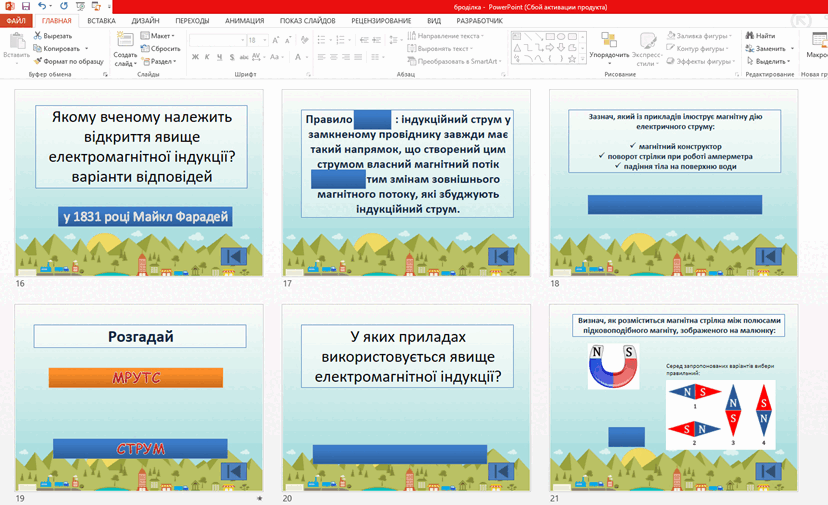Open the font size dropdown showing 18

[x=265, y=40]
